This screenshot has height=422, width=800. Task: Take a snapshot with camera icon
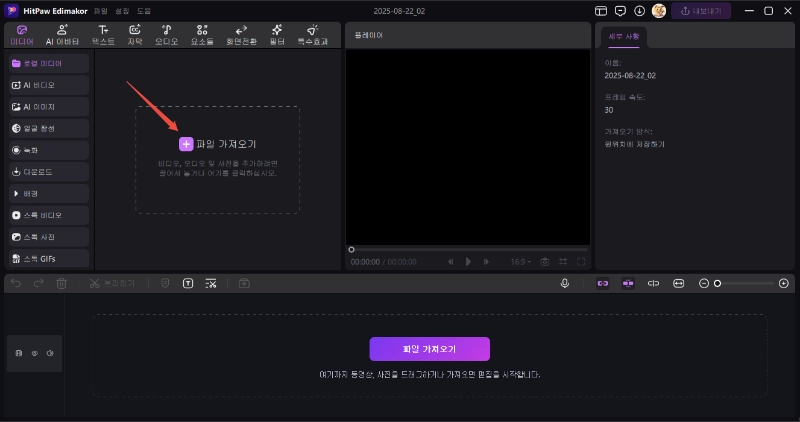545,262
